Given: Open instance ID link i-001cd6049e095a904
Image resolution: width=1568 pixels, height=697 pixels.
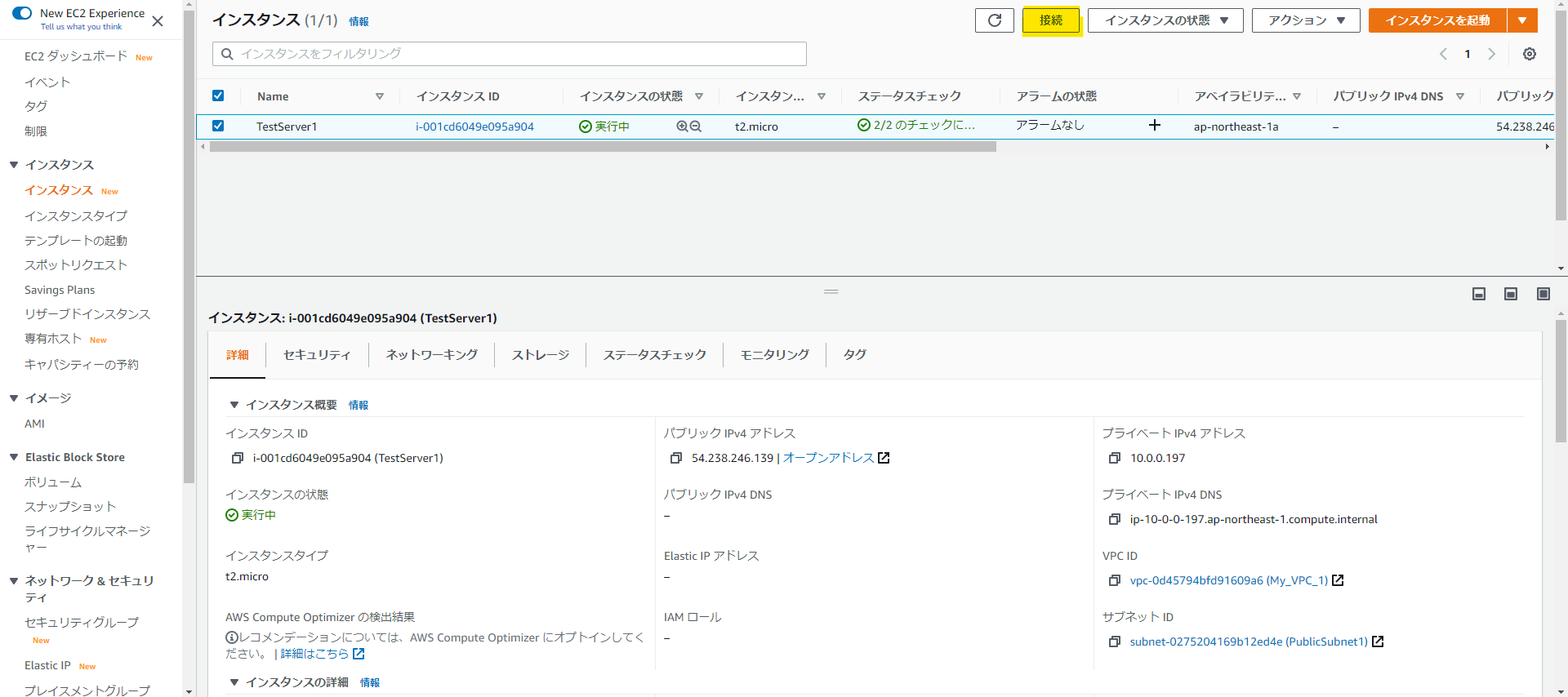Looking at the screenshot, I should pos(474,127).
